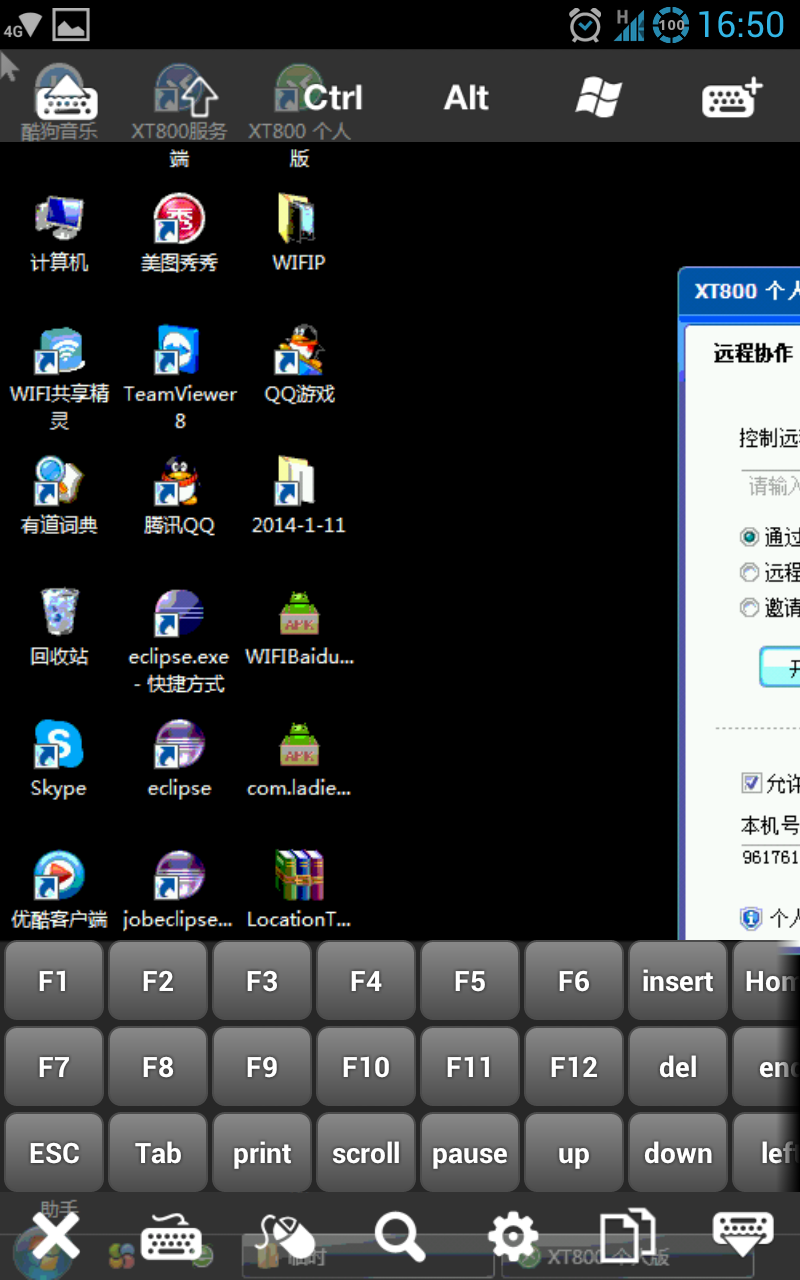Image resolution: width=800 pixels, height=1280 pixels.
Task: Open the keyboard icon in bottom toolbar
Action: [x=171, y=1237]
